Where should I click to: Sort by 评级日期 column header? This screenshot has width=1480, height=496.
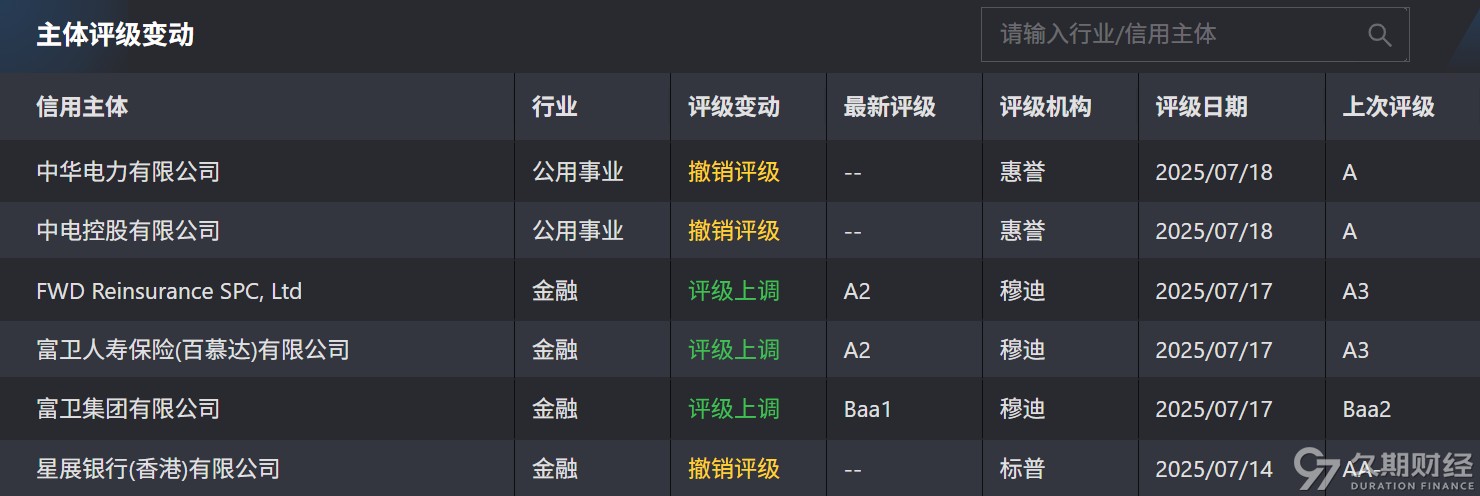1201,107
